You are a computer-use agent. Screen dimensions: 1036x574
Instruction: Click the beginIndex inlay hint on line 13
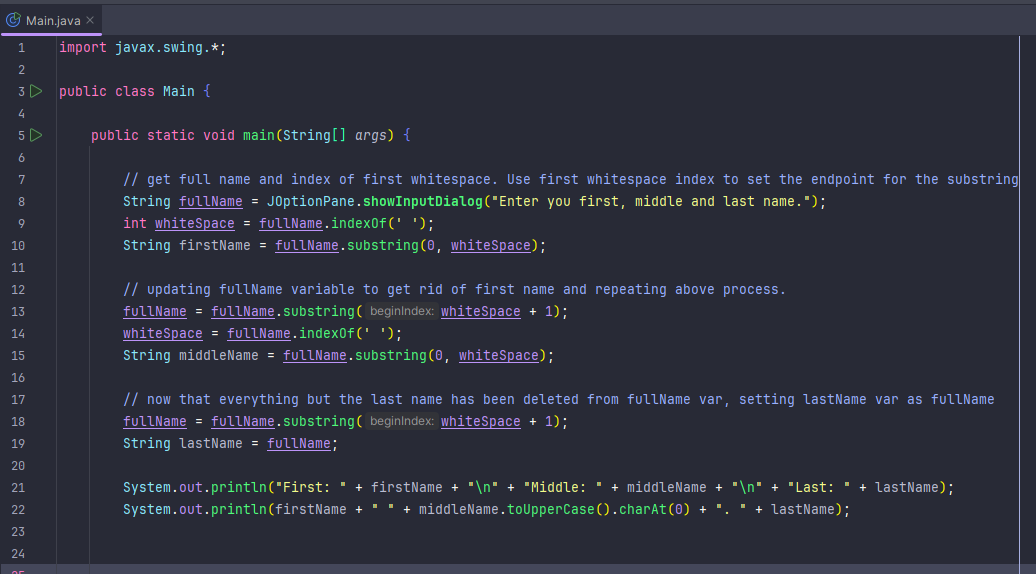[x=402, y=311]
